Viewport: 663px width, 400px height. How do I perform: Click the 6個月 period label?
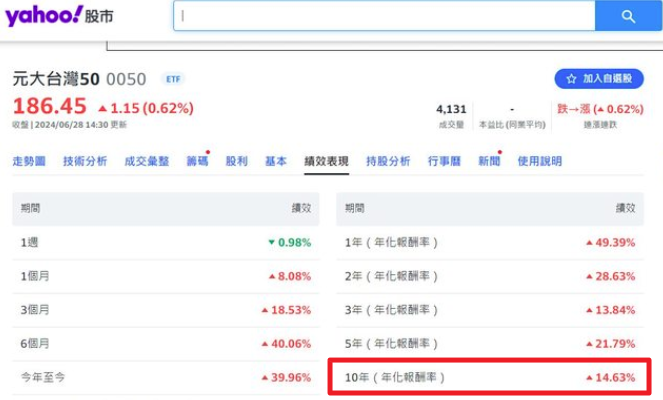point(35,344)
